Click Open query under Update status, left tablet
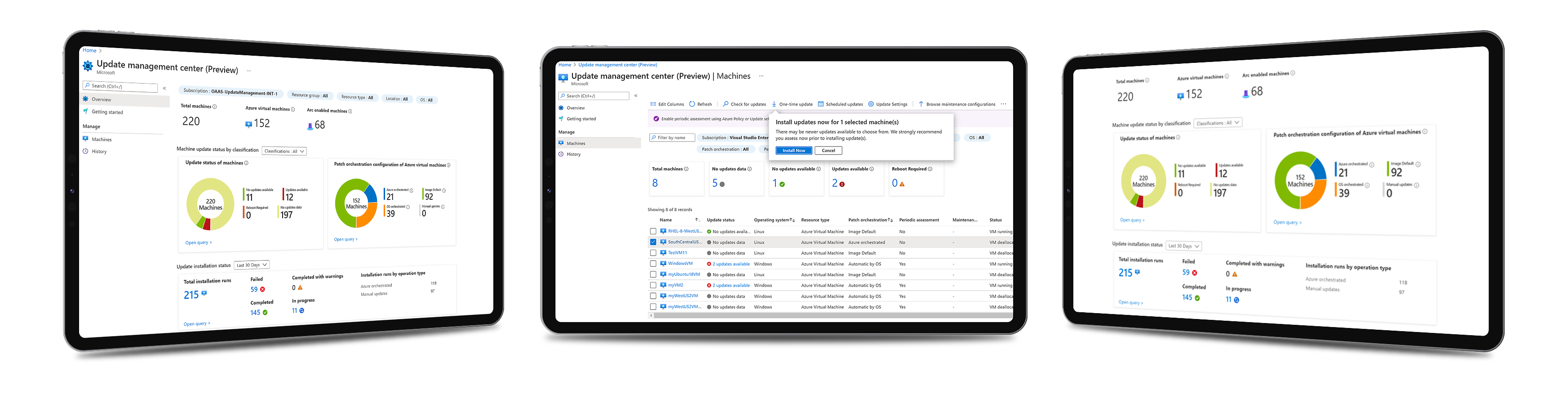Image resolution: width=1568 pixels, height=394 pixels. click(199, 242)
